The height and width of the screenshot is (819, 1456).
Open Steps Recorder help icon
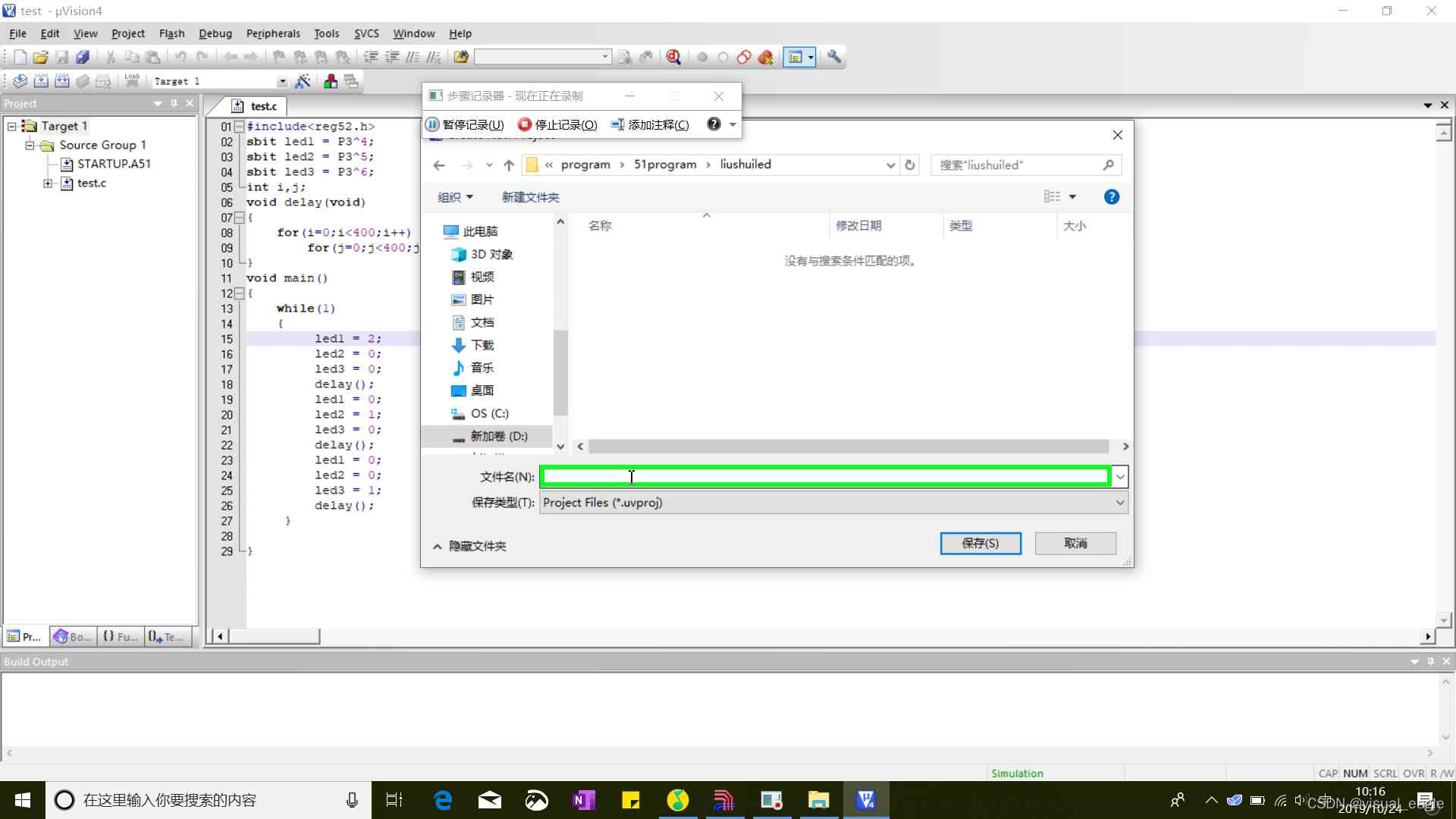pos(714,124)
